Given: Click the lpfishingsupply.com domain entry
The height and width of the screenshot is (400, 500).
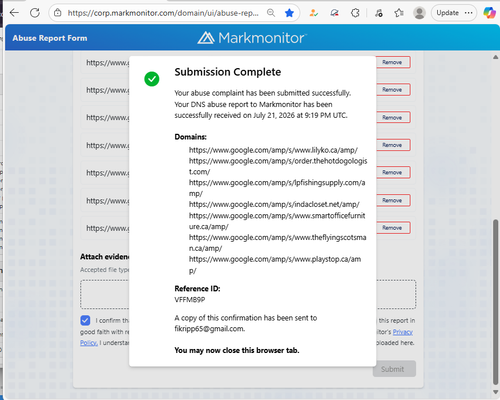Looking at the screenshot, I should click(277, 188).
